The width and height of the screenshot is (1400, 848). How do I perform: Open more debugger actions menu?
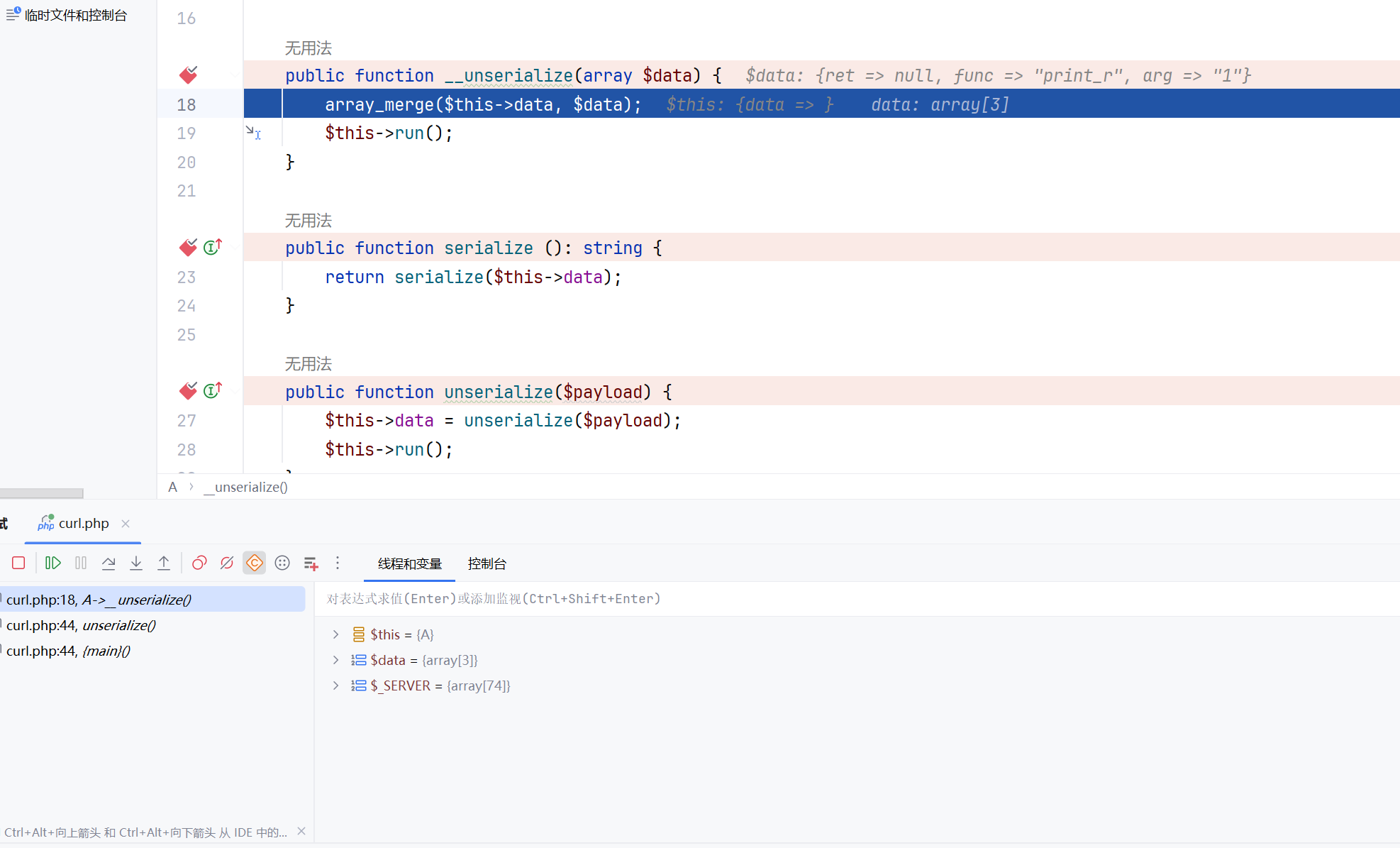(338, 563)
